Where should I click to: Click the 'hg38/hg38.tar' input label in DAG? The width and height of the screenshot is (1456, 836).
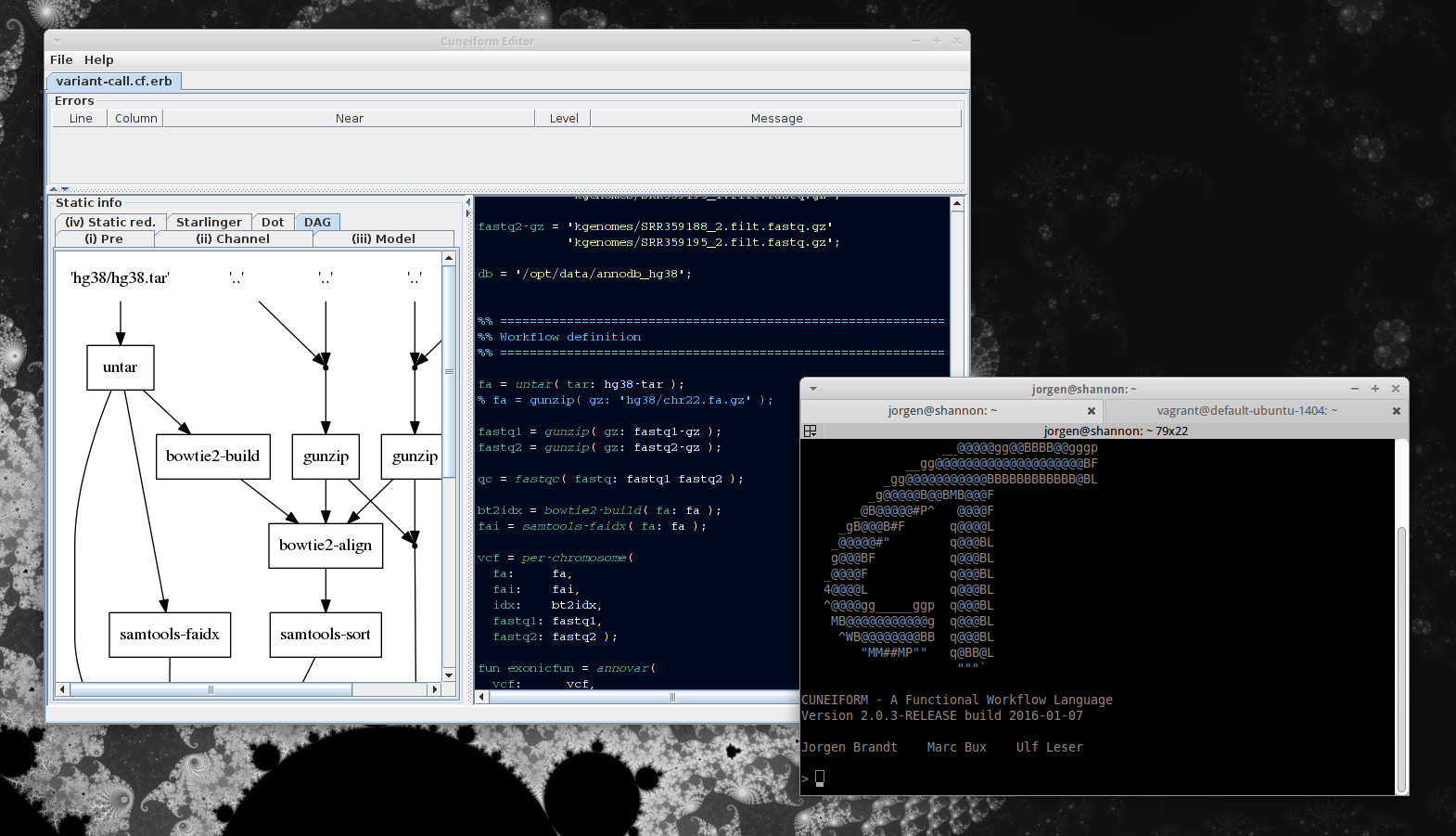[x=121, y=278]
